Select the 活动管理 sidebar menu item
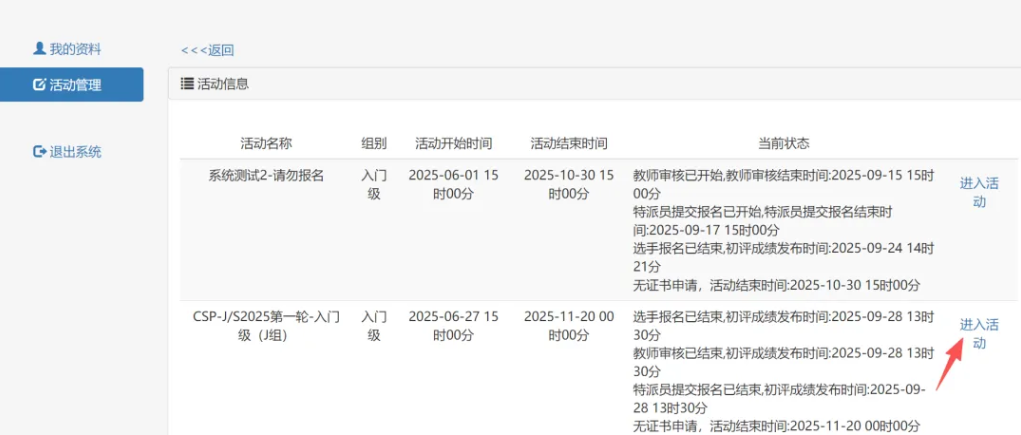This screenshot has height=435, width=1021. [x=75, y=85]
